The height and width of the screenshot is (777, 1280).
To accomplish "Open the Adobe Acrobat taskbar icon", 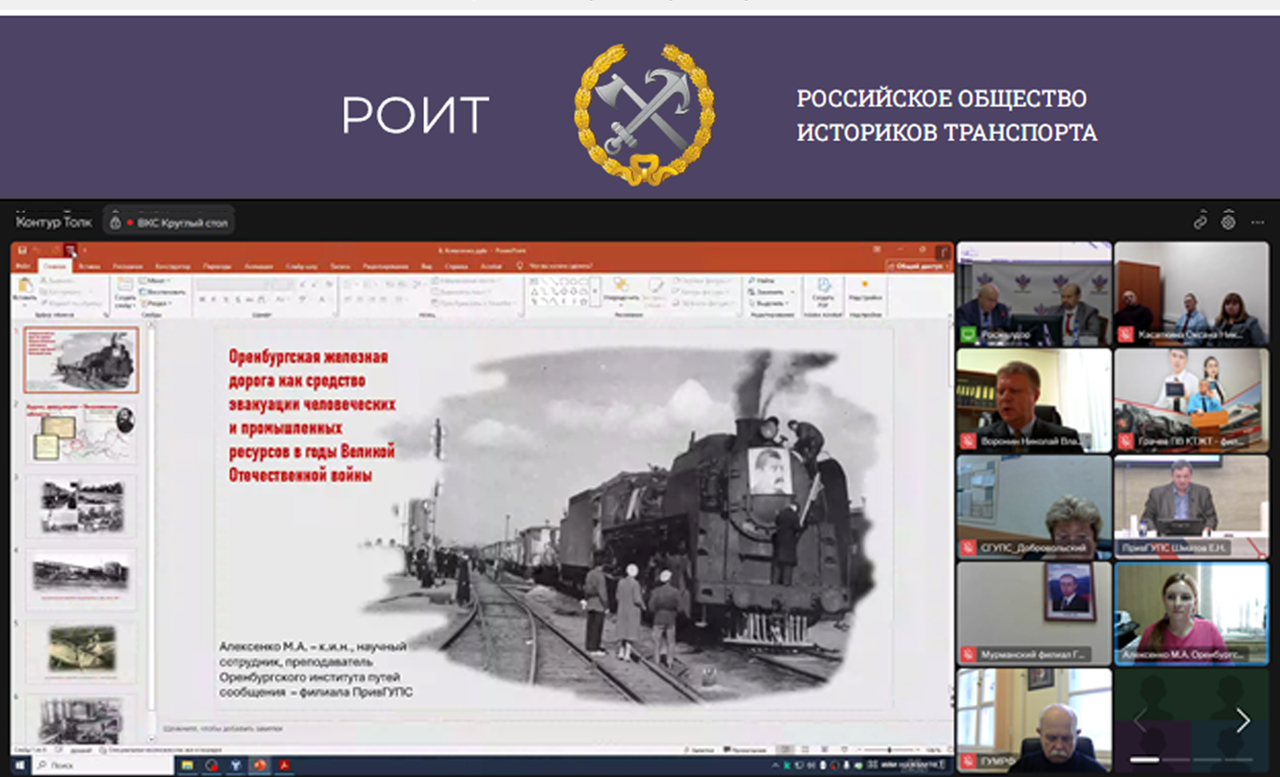I will (284, 765).
